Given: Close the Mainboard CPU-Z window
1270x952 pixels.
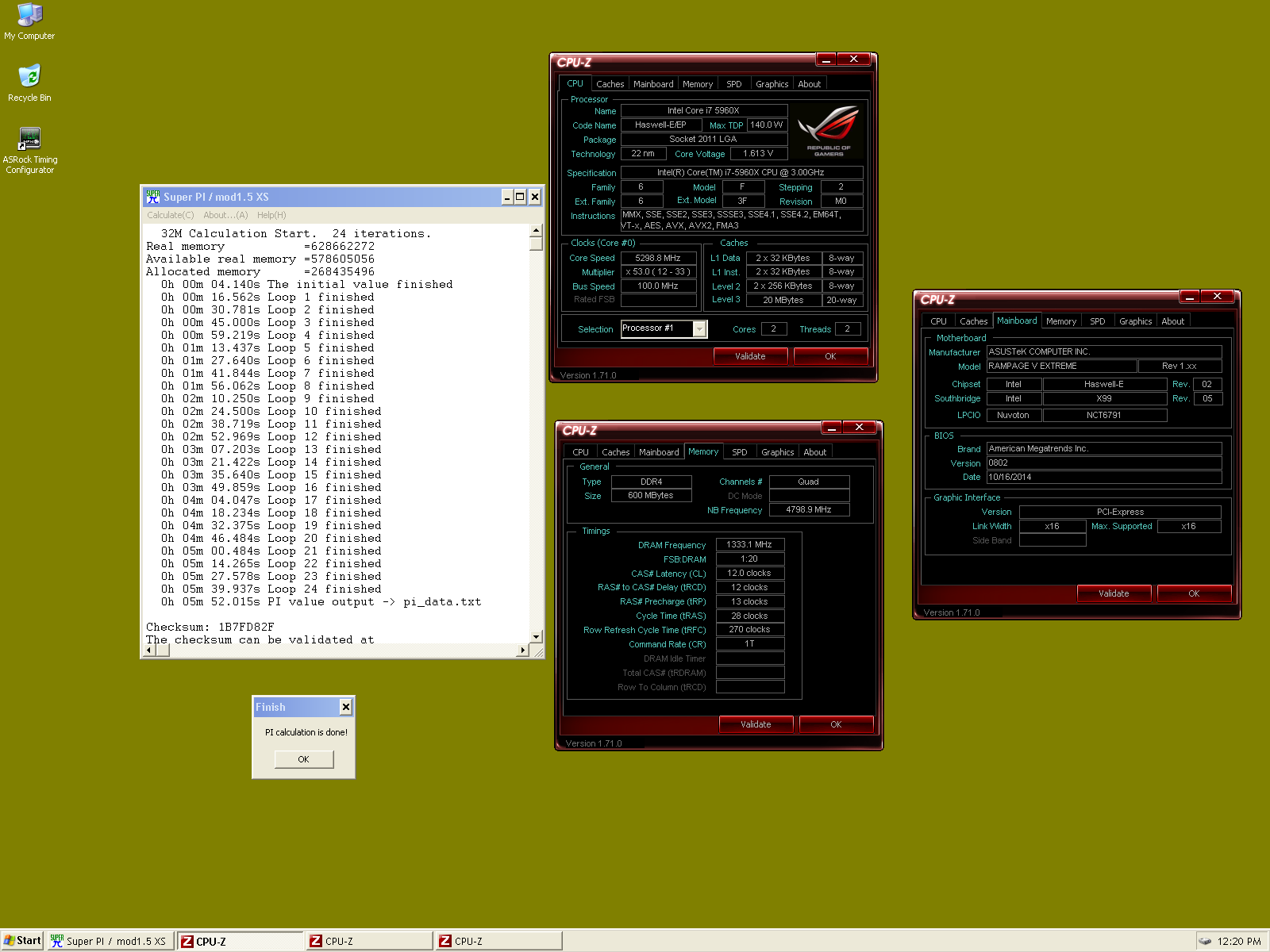Looking at the screenshot, I should pyautogui.click(x=1218, y=297).
